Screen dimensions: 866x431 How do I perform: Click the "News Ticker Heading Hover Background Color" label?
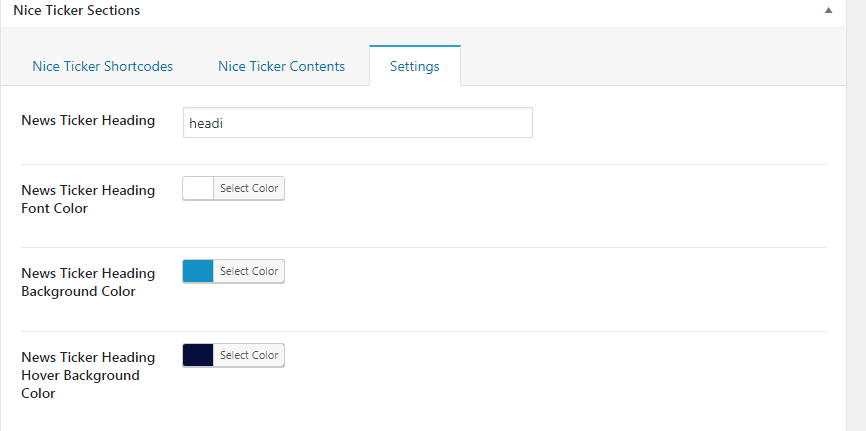88,375
